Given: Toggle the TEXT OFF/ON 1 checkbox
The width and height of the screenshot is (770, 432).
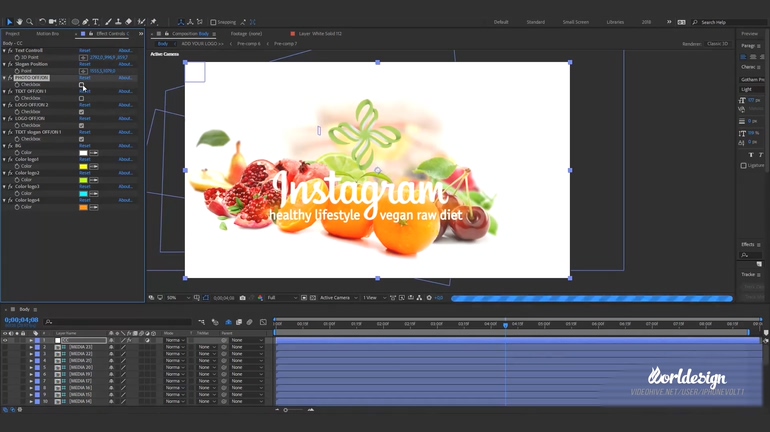Looking at the screenshot, I should click(82, 98).
